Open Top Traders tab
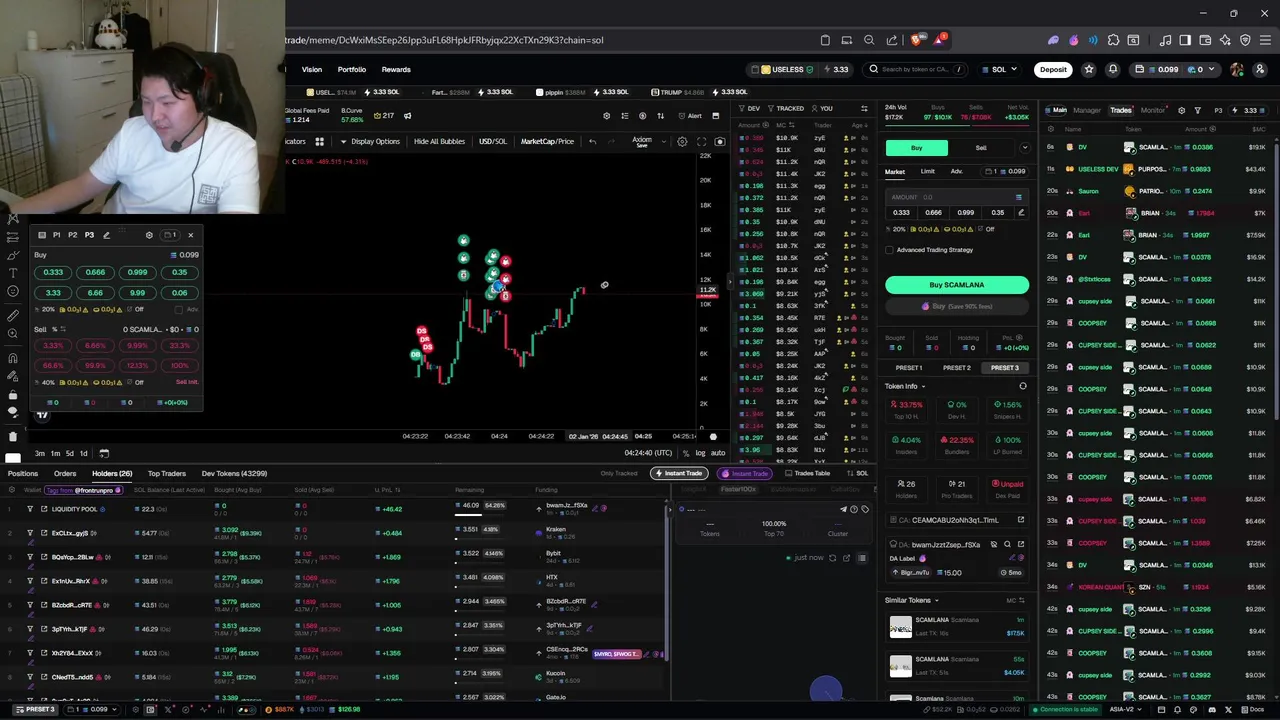The height and width of the screenshot is (720, 1280). (167, 473)
